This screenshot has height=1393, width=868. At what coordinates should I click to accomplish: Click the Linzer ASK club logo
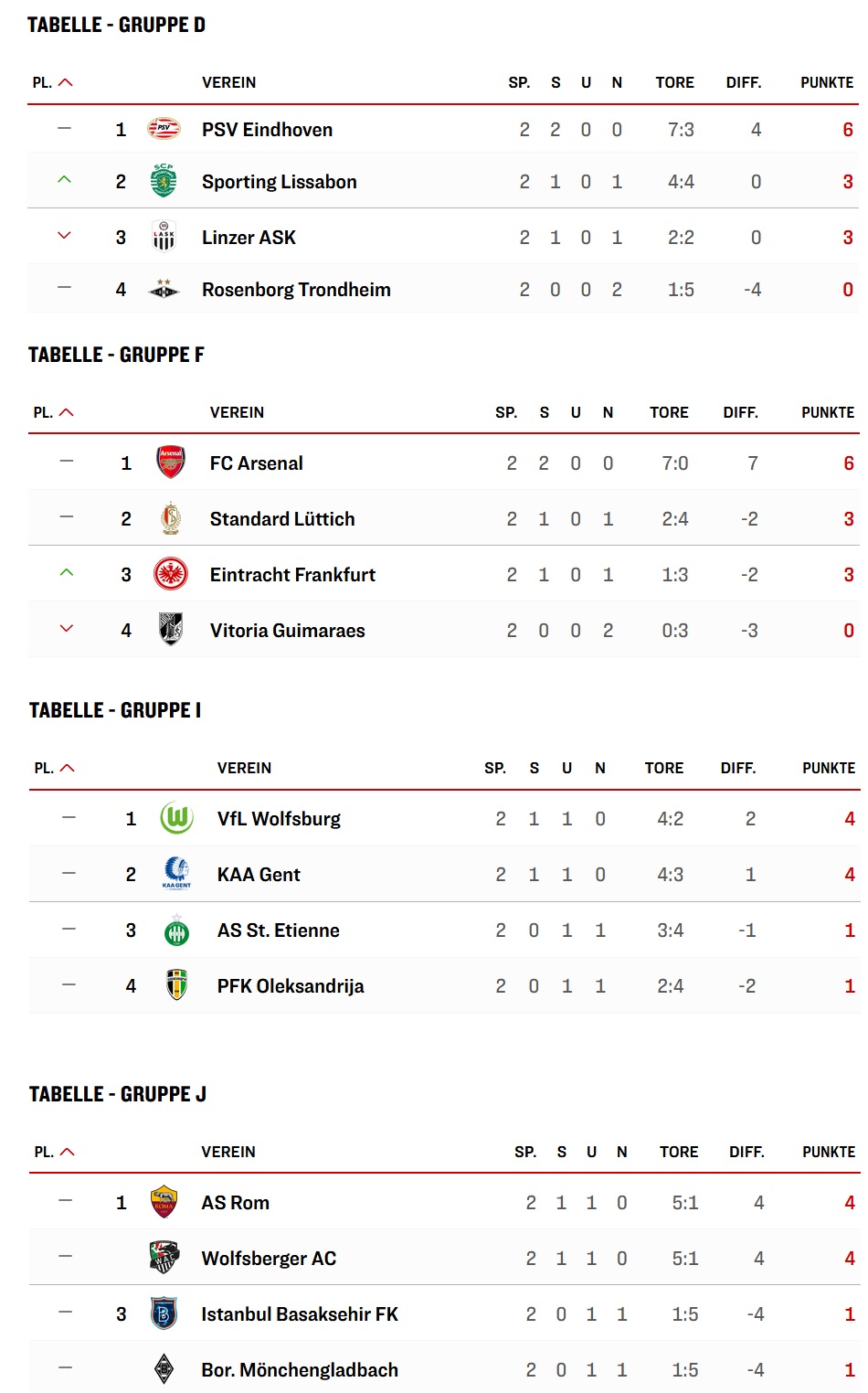click(x=164, y=237)
